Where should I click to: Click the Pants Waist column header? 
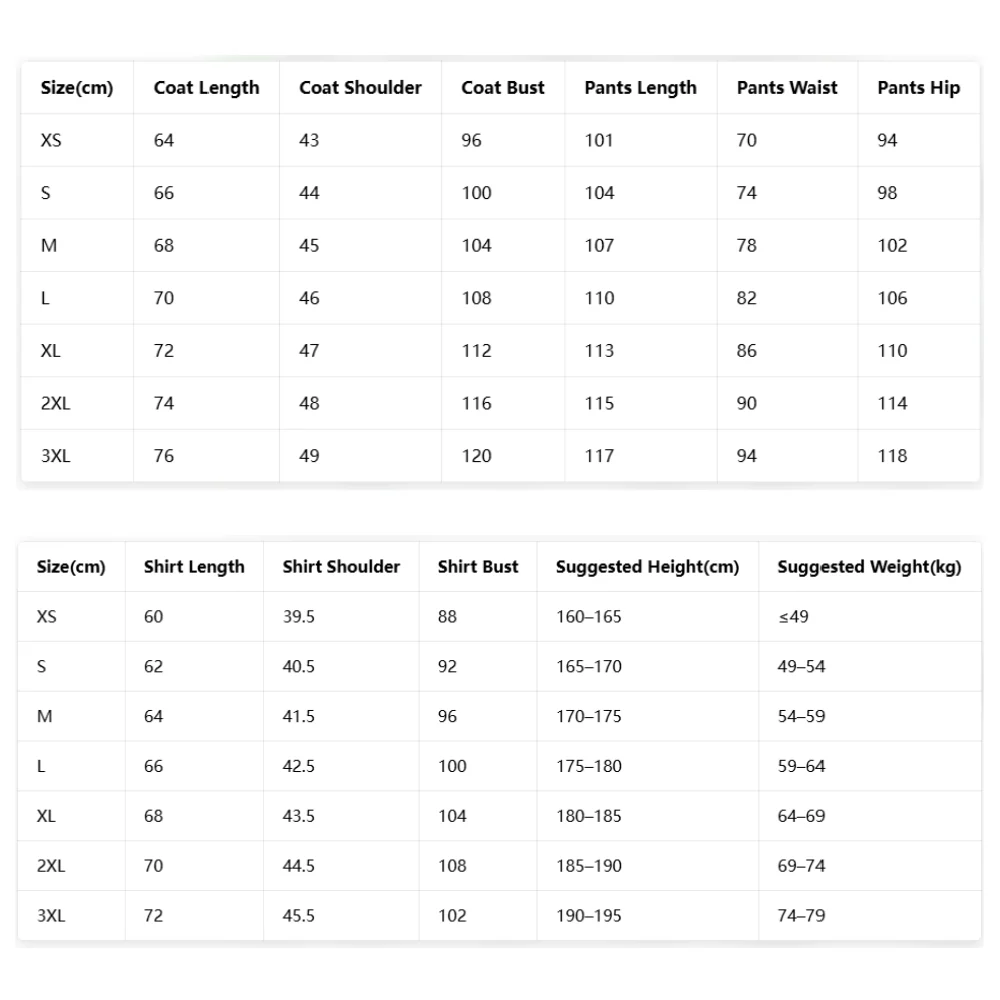787,88
